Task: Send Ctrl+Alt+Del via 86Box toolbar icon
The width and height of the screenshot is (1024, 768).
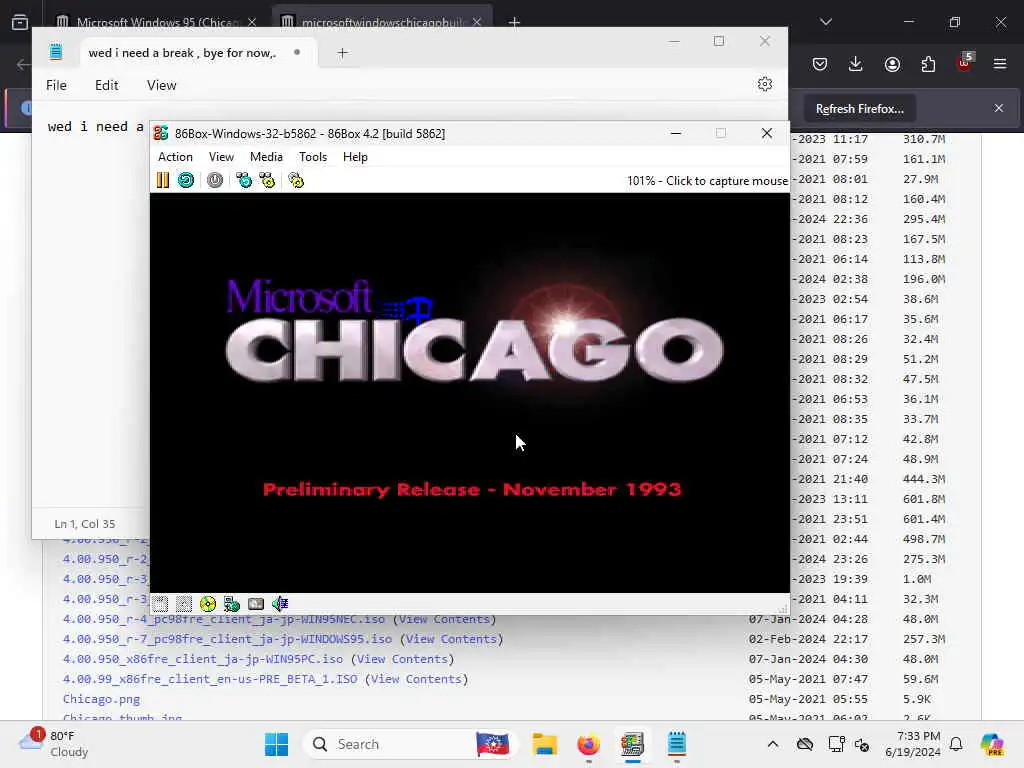Action: click(x=244, y=180)
